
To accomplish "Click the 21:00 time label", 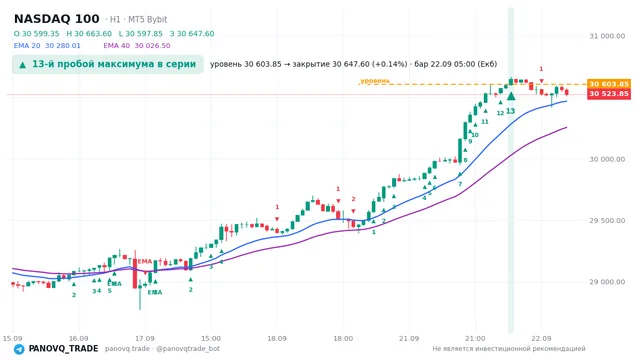I will click(475, 338).
